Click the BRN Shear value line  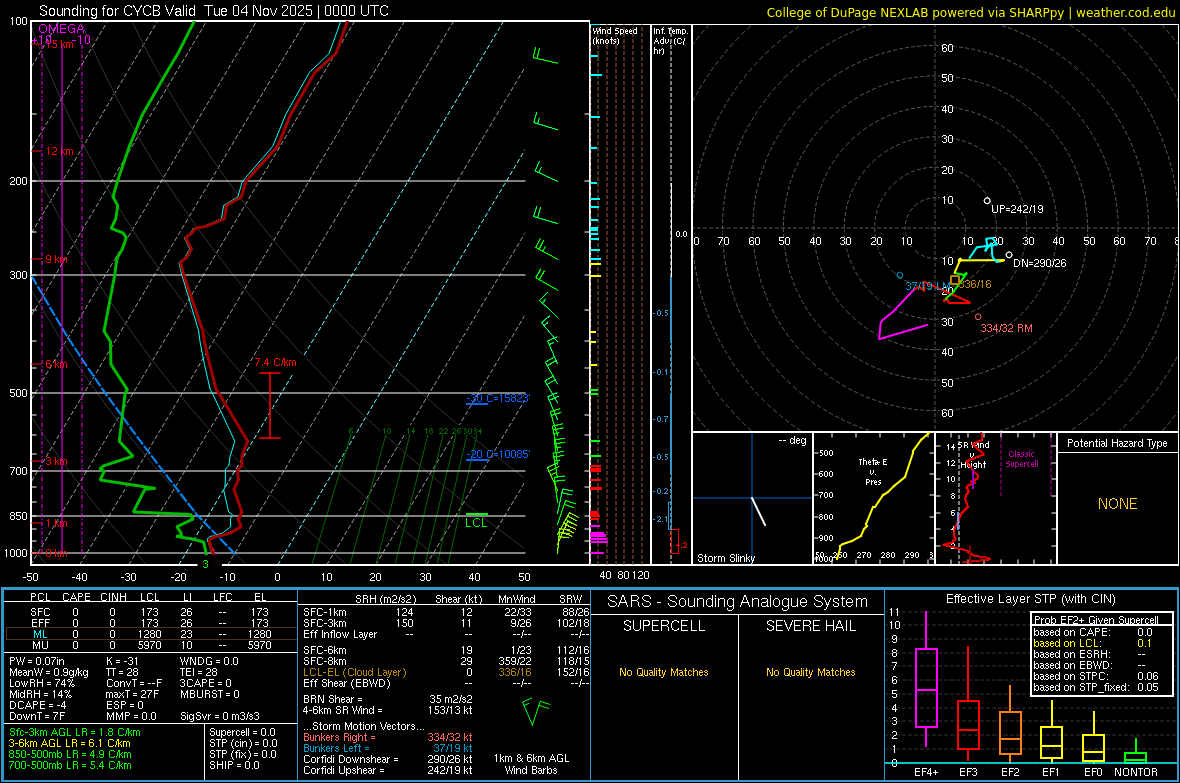coord(388,699)
